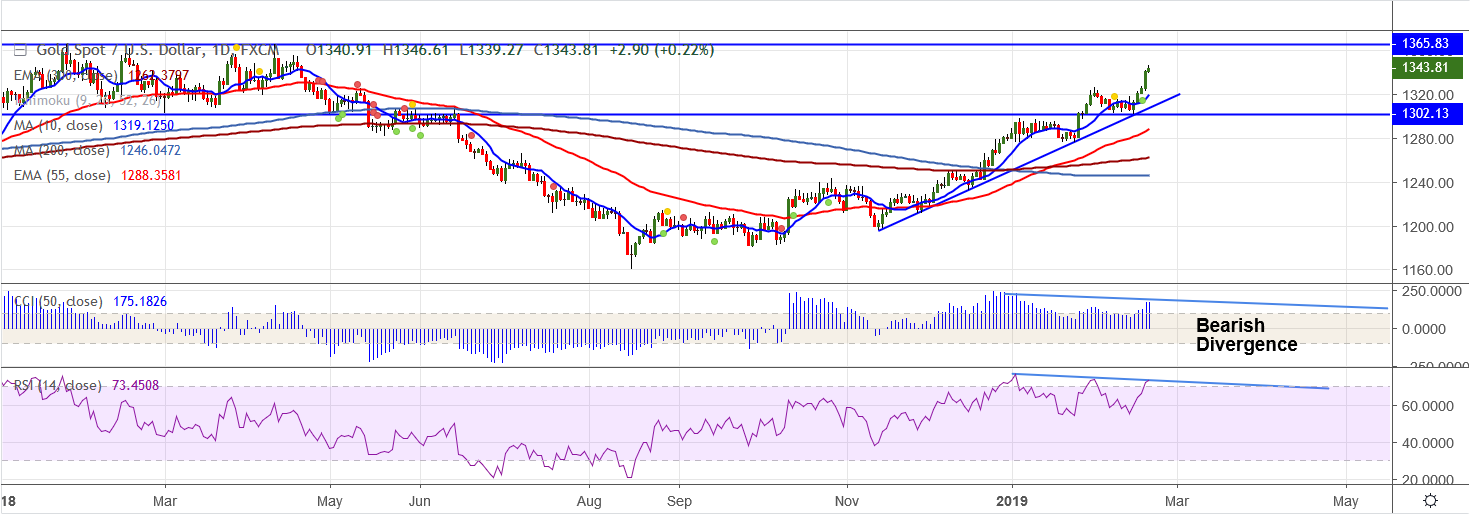Select the Bearish Divergence text annotation
Screen dimensions: 1470x514
[x=1246, y=335]
